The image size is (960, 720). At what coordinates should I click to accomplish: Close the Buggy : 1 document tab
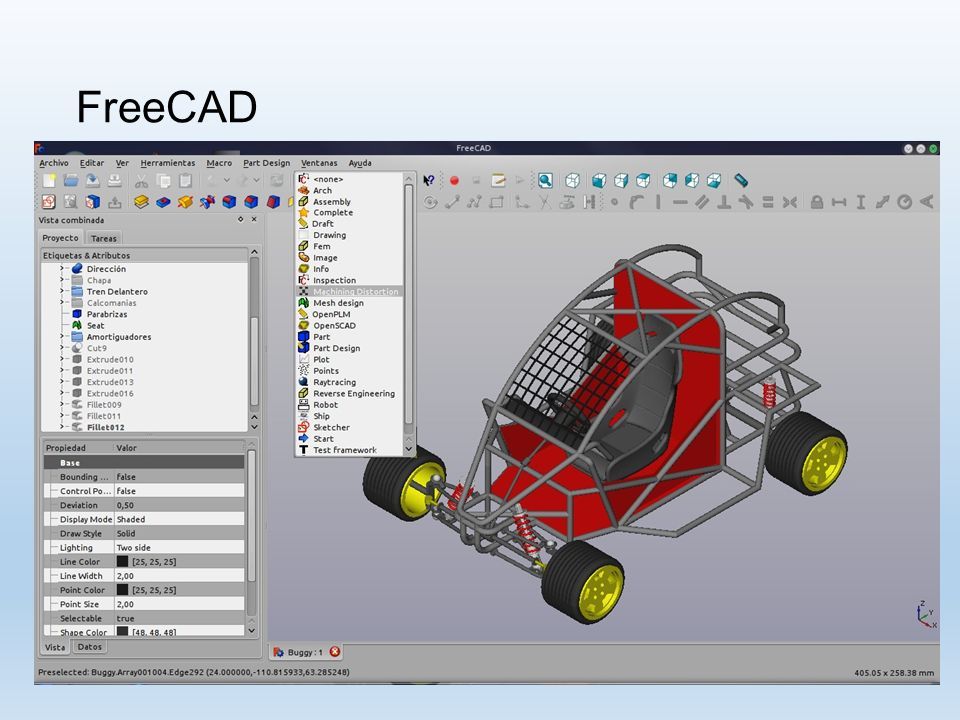tap(335, 652)
